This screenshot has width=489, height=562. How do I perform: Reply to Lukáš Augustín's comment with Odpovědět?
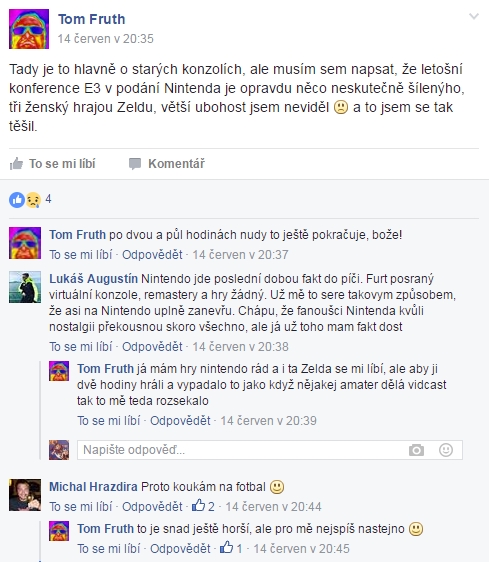pos(152,347)
